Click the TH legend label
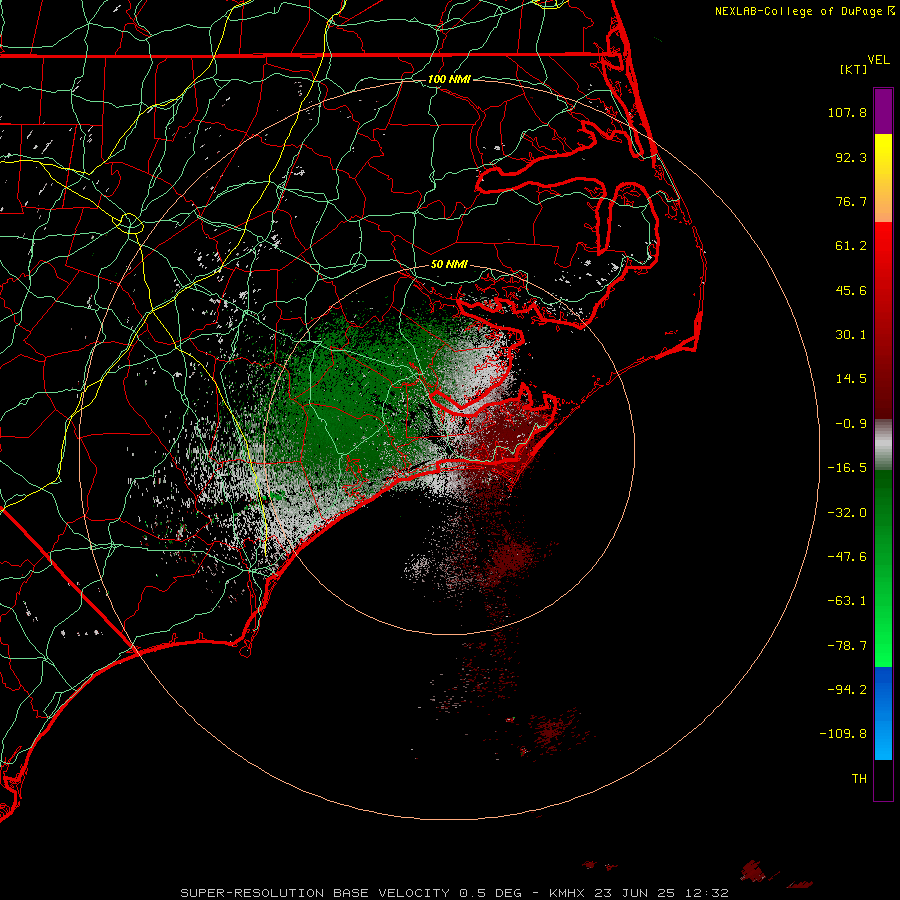 coord(859,779)
